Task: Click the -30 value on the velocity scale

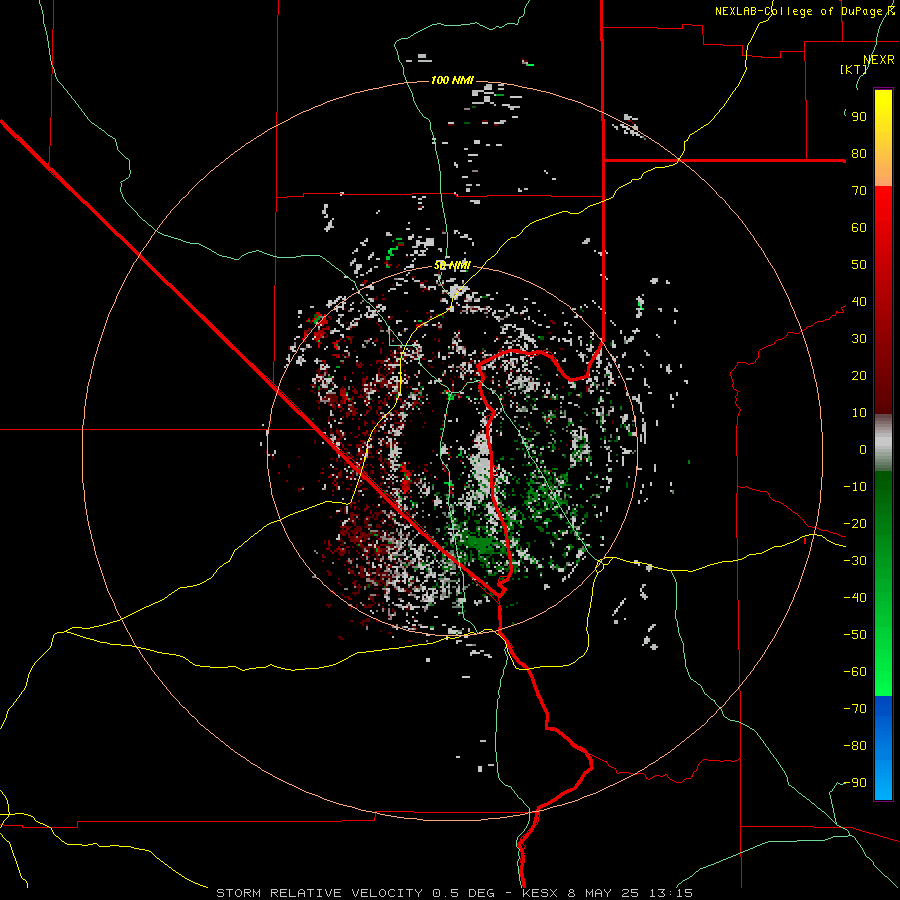Action: (x=855, y=561)
